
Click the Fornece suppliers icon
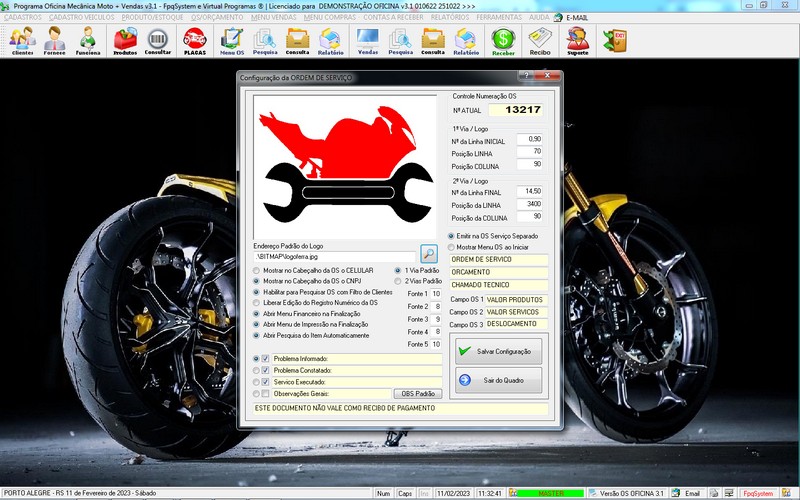(55, 40)
